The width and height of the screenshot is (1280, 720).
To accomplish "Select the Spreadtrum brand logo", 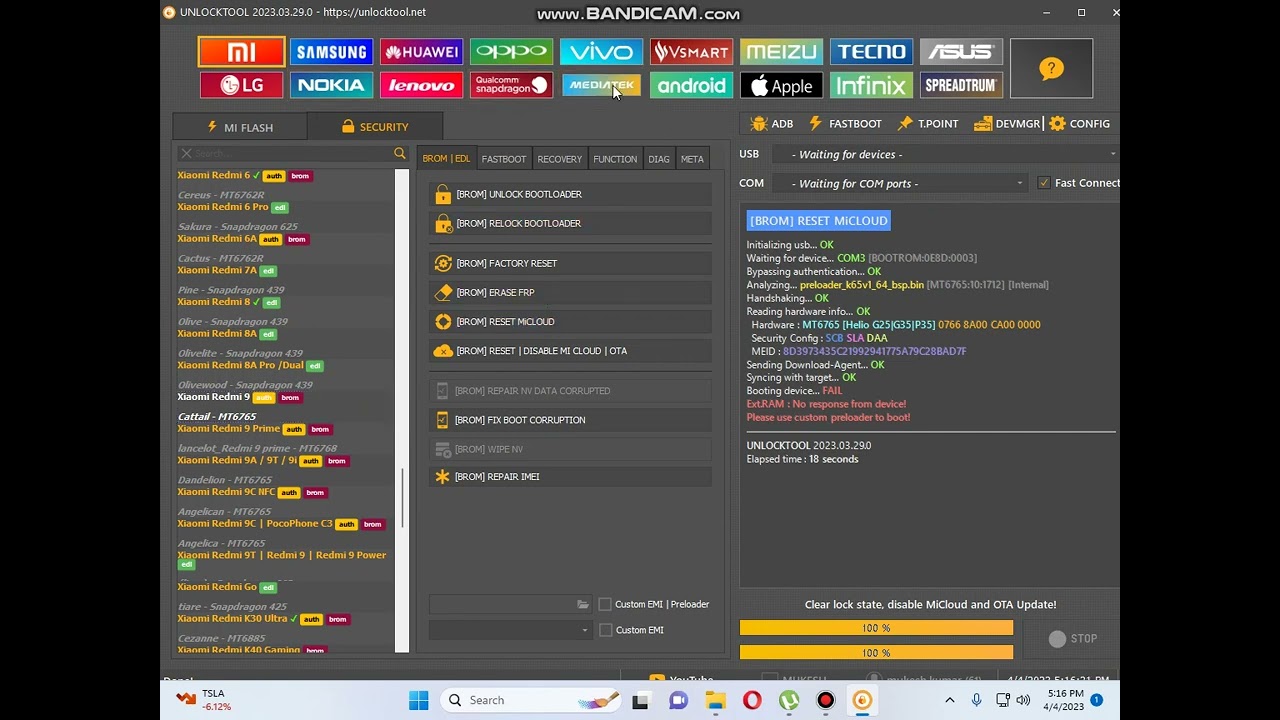I will click(x=961, y=85).
